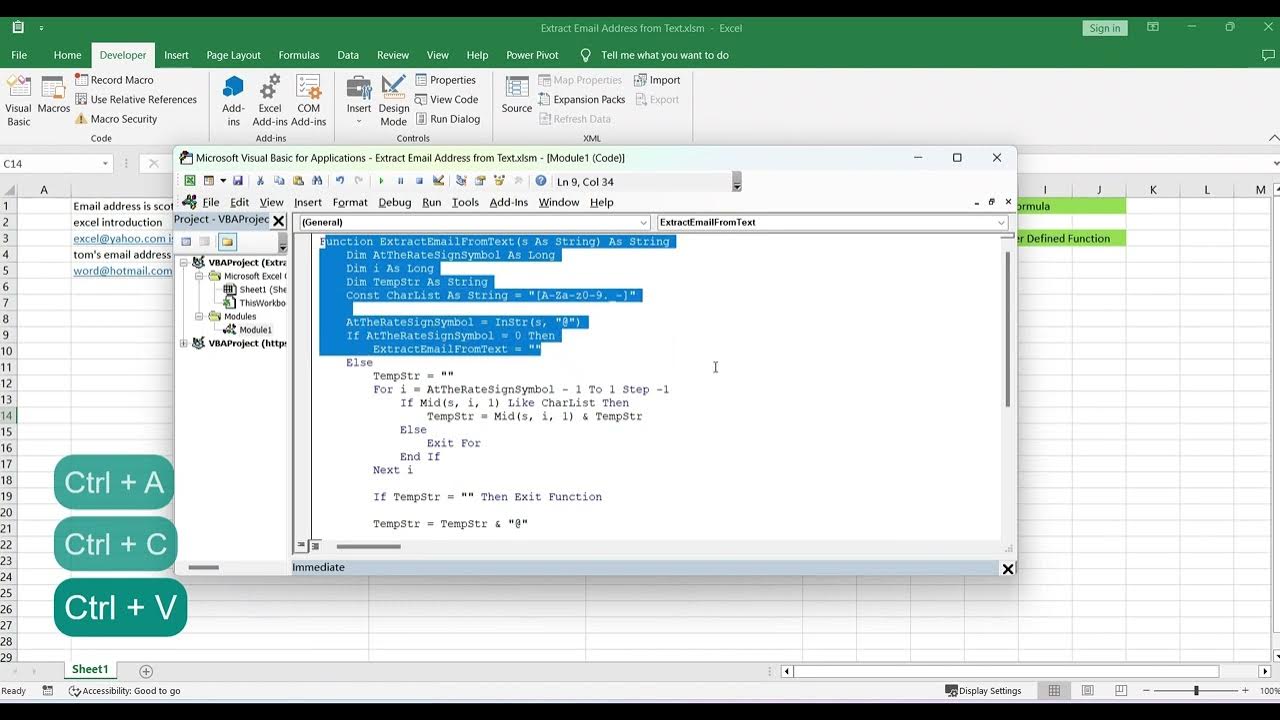Click the Cut scissors icon in VBA toolbar

pos(260,181)
